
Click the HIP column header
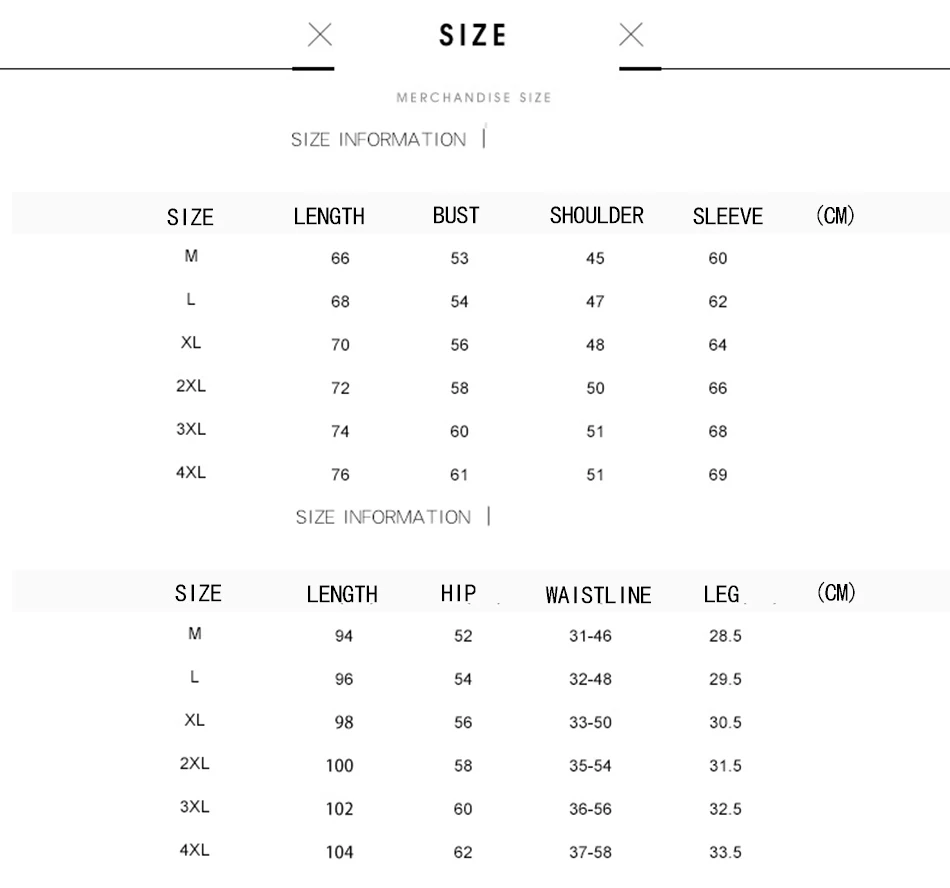[x=459, y=593]
